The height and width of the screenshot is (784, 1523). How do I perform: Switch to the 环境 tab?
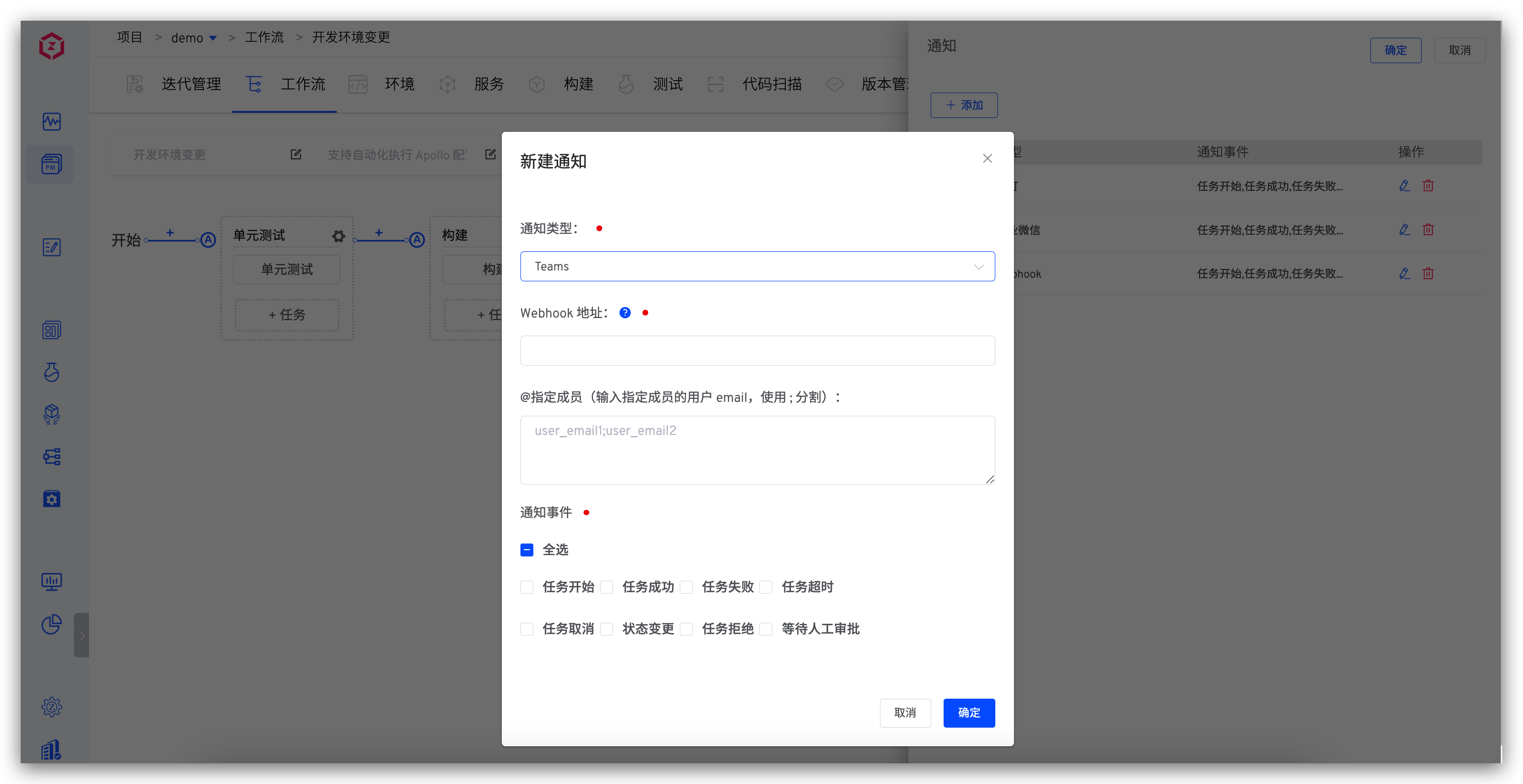pyautogui.click(x=400, y=84)
